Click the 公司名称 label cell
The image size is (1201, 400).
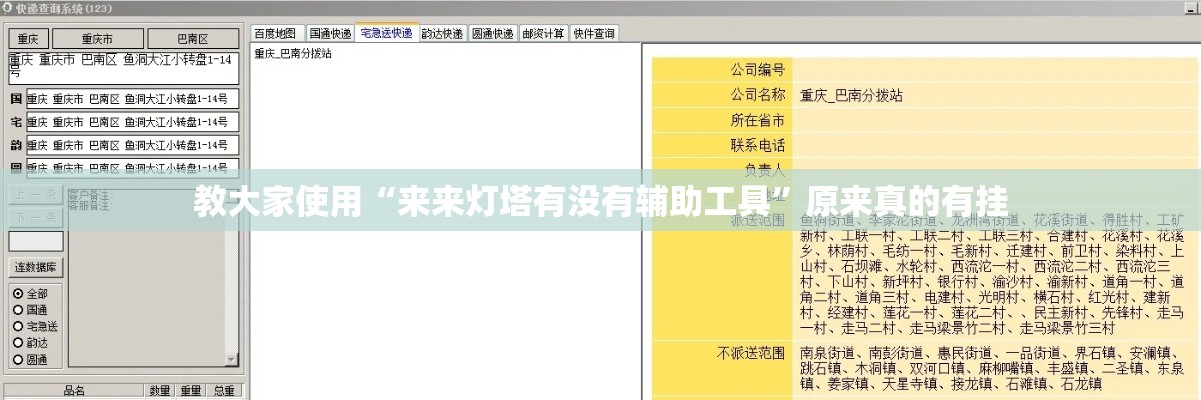tap(722, 95)
